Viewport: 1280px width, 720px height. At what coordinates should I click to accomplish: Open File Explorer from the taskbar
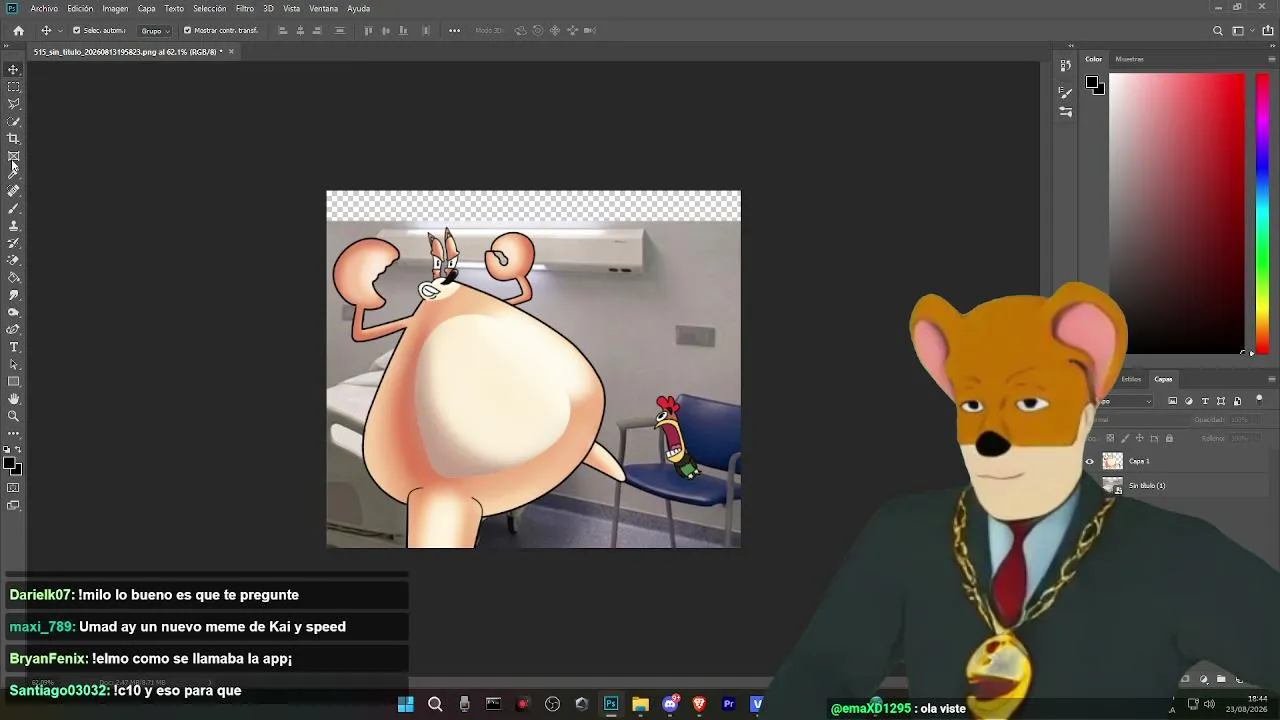pos(640,704)
